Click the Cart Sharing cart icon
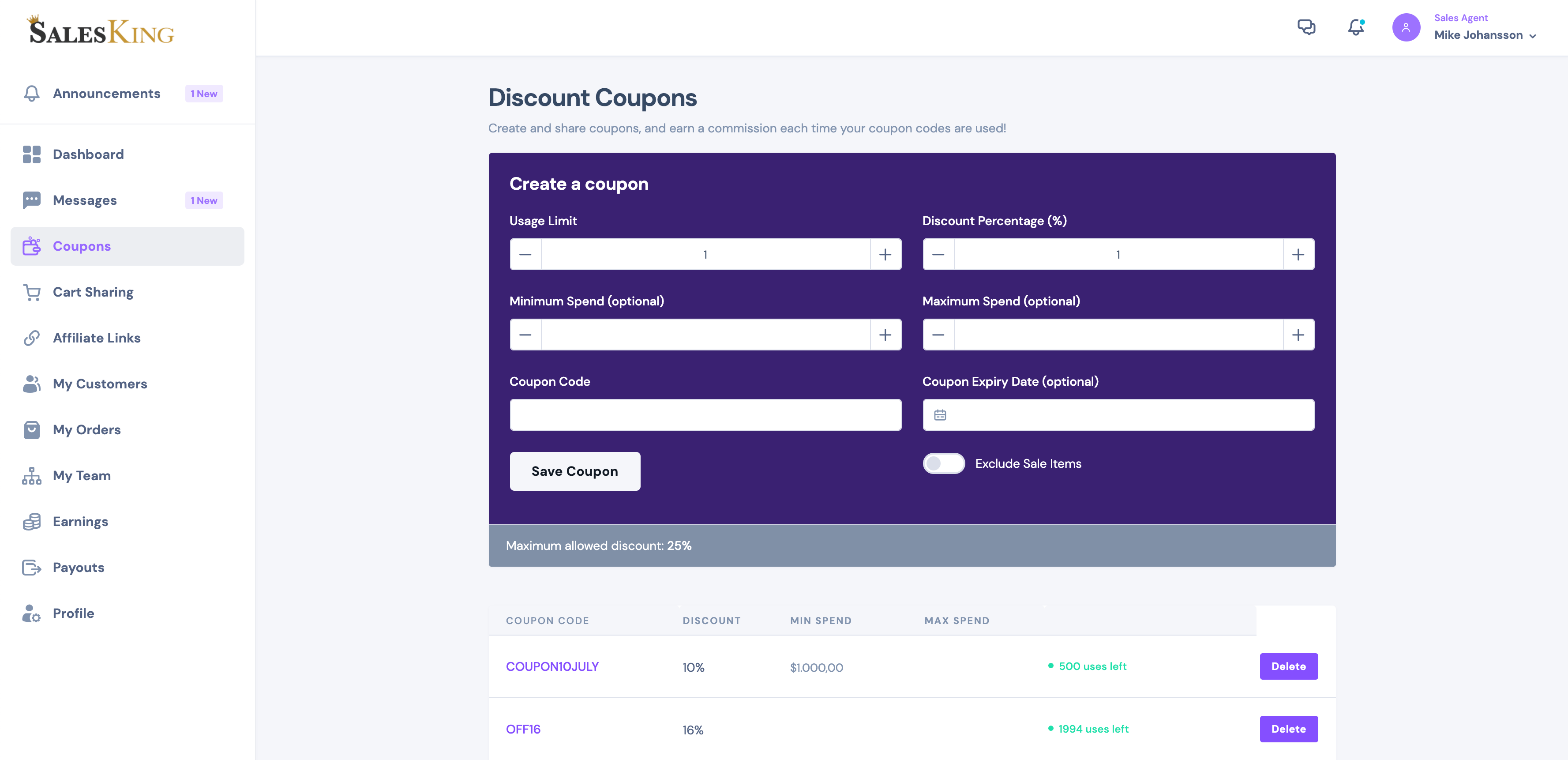The height and width of the screenshot is (760, 1568). (x=32, y=292)
